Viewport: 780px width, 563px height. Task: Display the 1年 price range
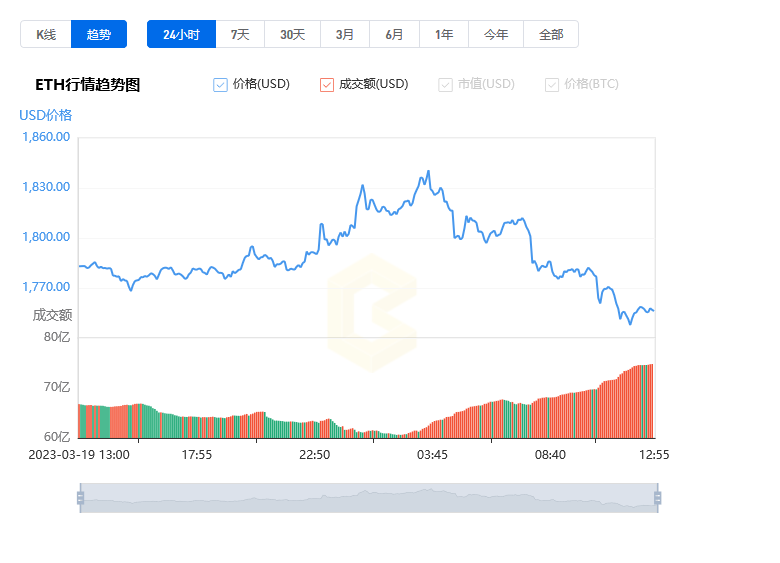coord(444,34)
